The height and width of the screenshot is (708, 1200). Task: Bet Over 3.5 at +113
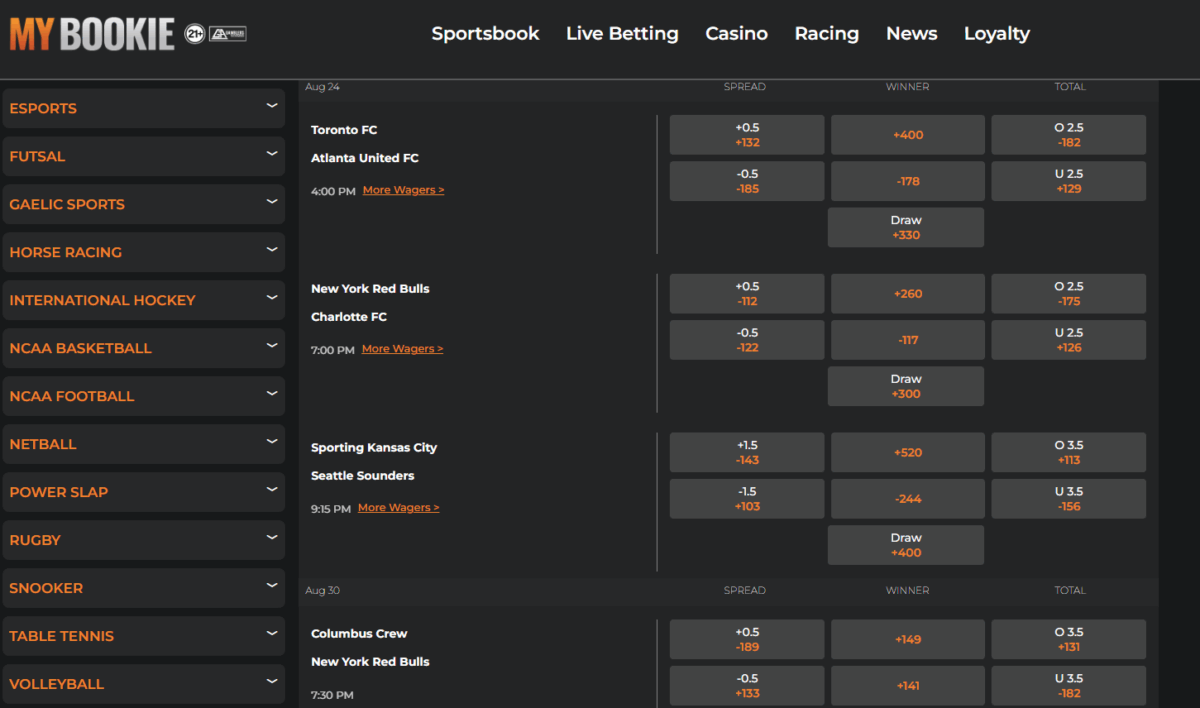pyautogui.click(x=1069, y=453)
